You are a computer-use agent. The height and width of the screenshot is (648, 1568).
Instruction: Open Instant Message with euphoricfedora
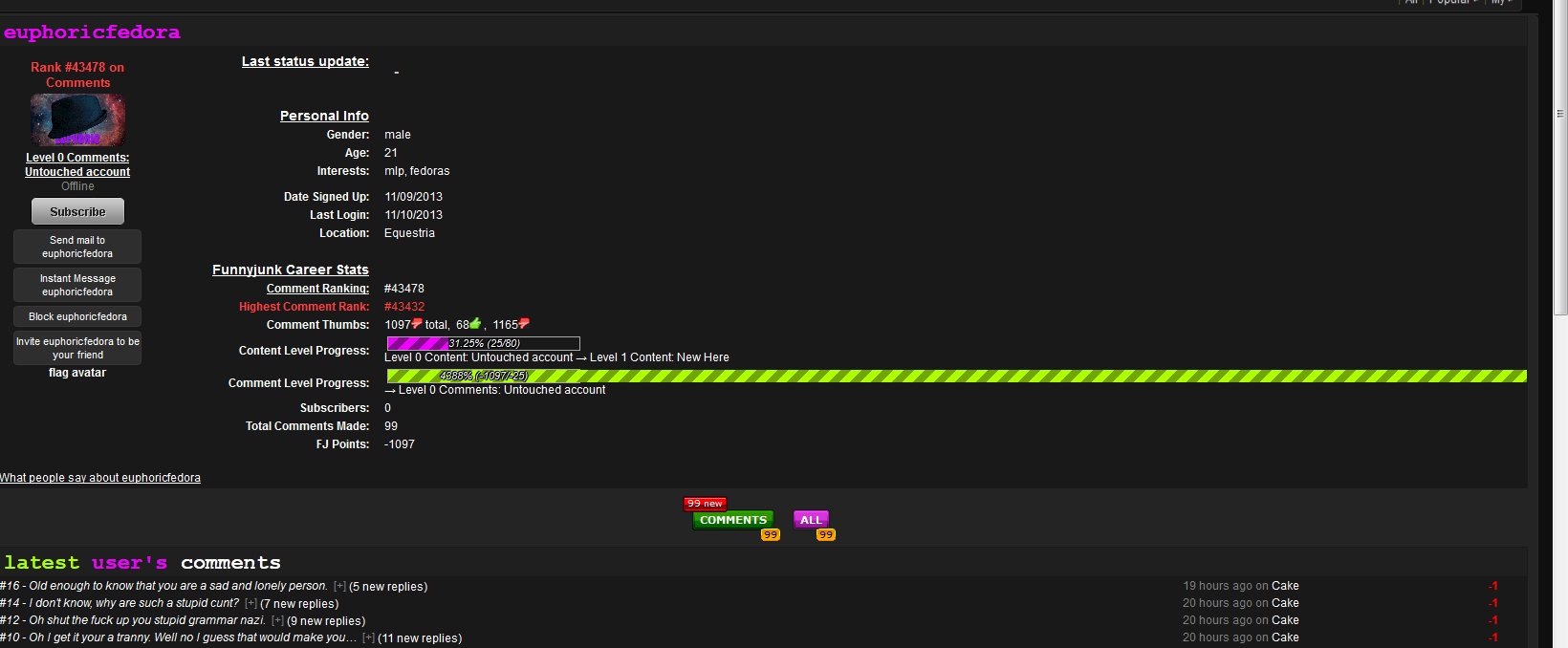77,285
